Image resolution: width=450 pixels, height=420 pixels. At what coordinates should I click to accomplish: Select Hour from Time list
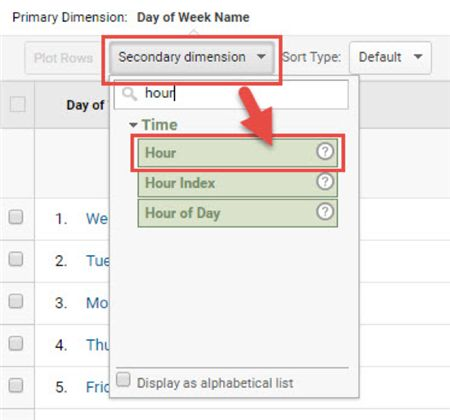[x=238, y=153]
